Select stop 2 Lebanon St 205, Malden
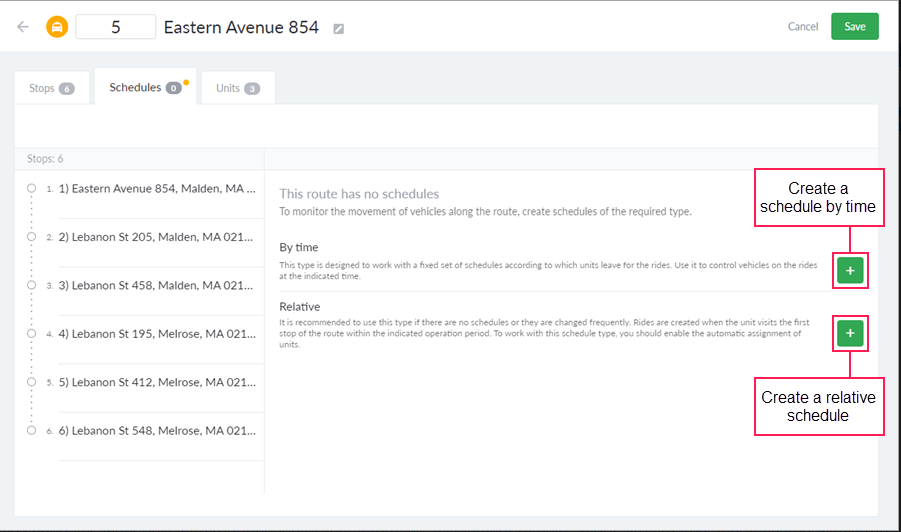 157,237
